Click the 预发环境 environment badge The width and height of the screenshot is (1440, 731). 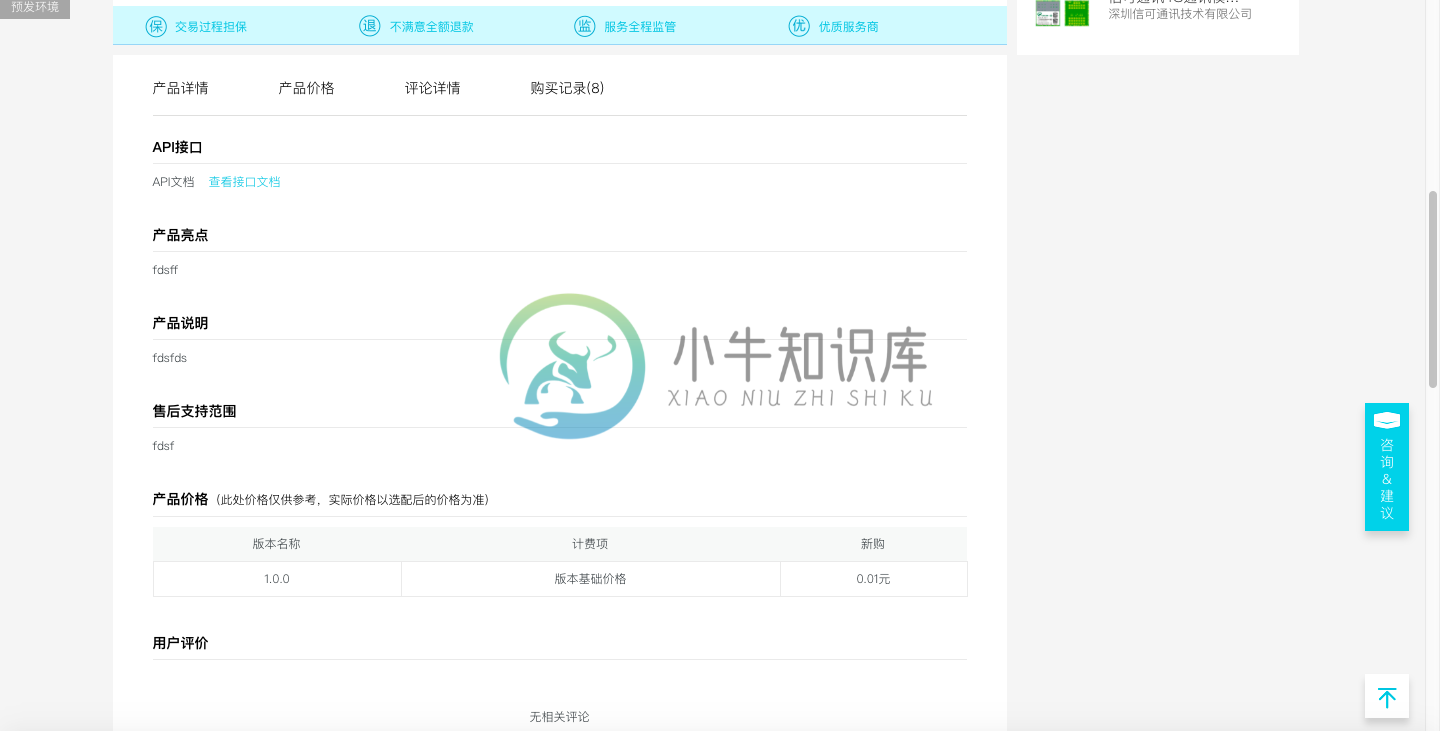click(35, 8)
